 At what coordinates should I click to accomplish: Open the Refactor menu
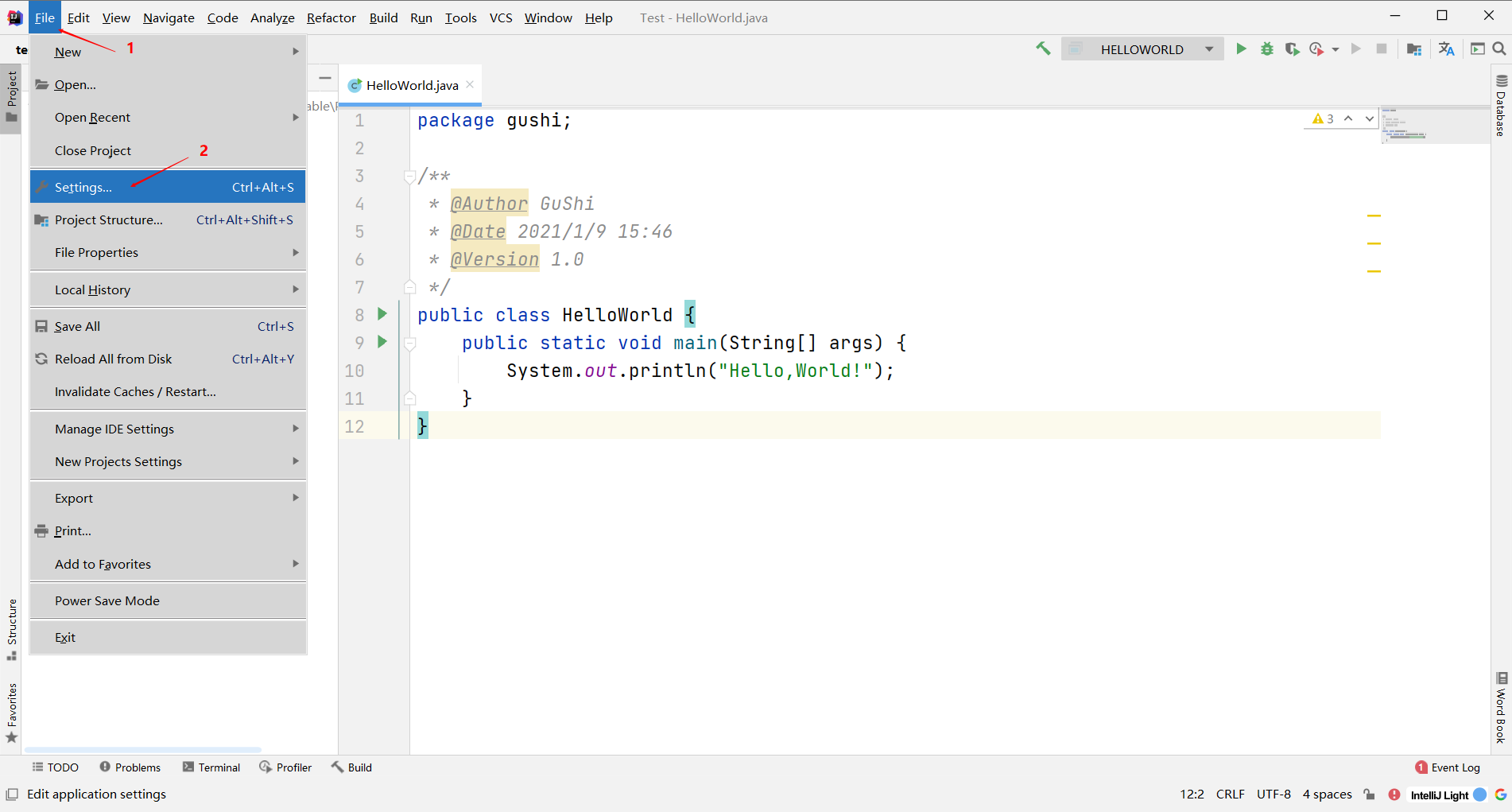(331, 17)
